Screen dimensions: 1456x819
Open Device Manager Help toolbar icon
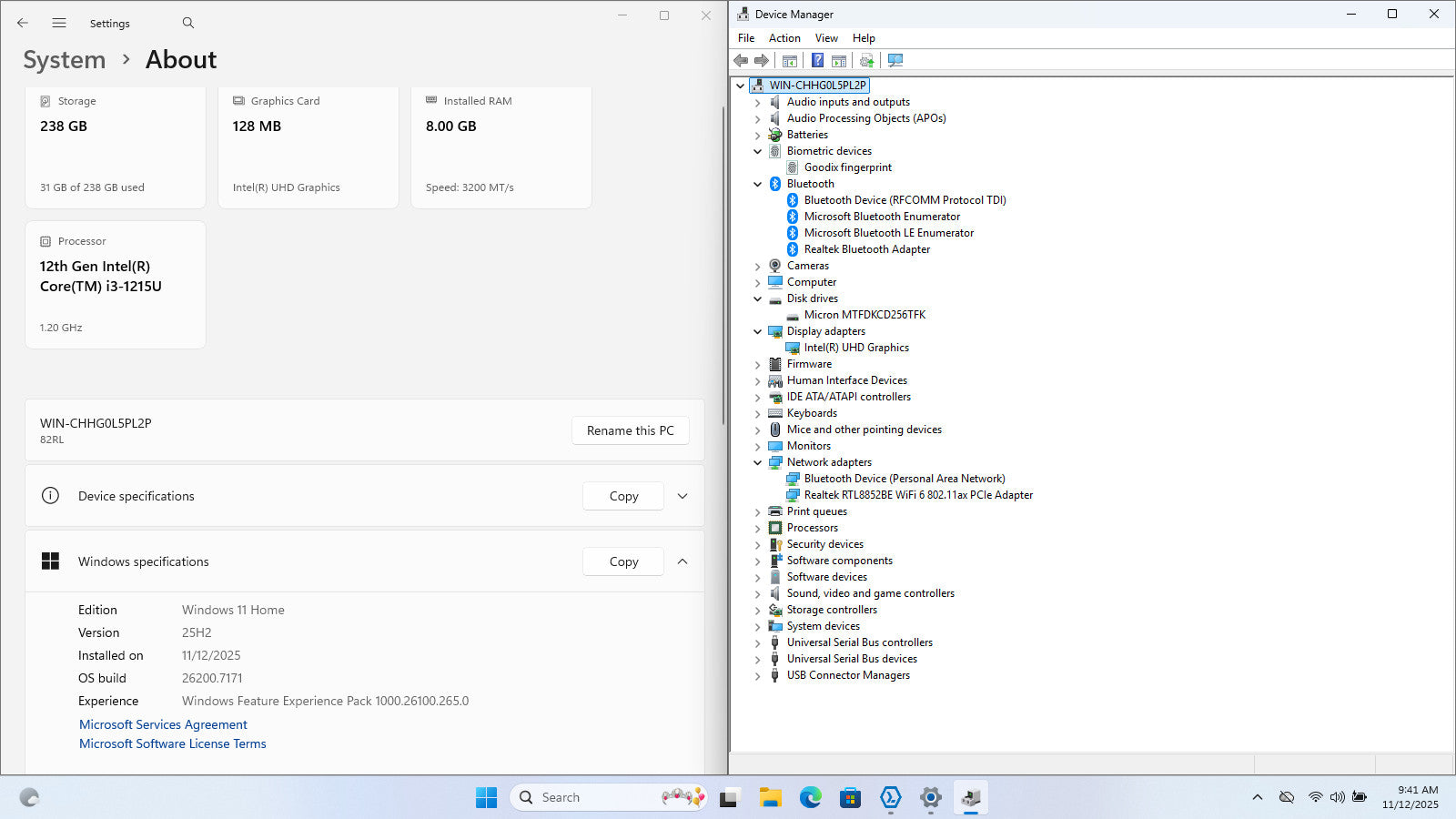tap(817, 61)
